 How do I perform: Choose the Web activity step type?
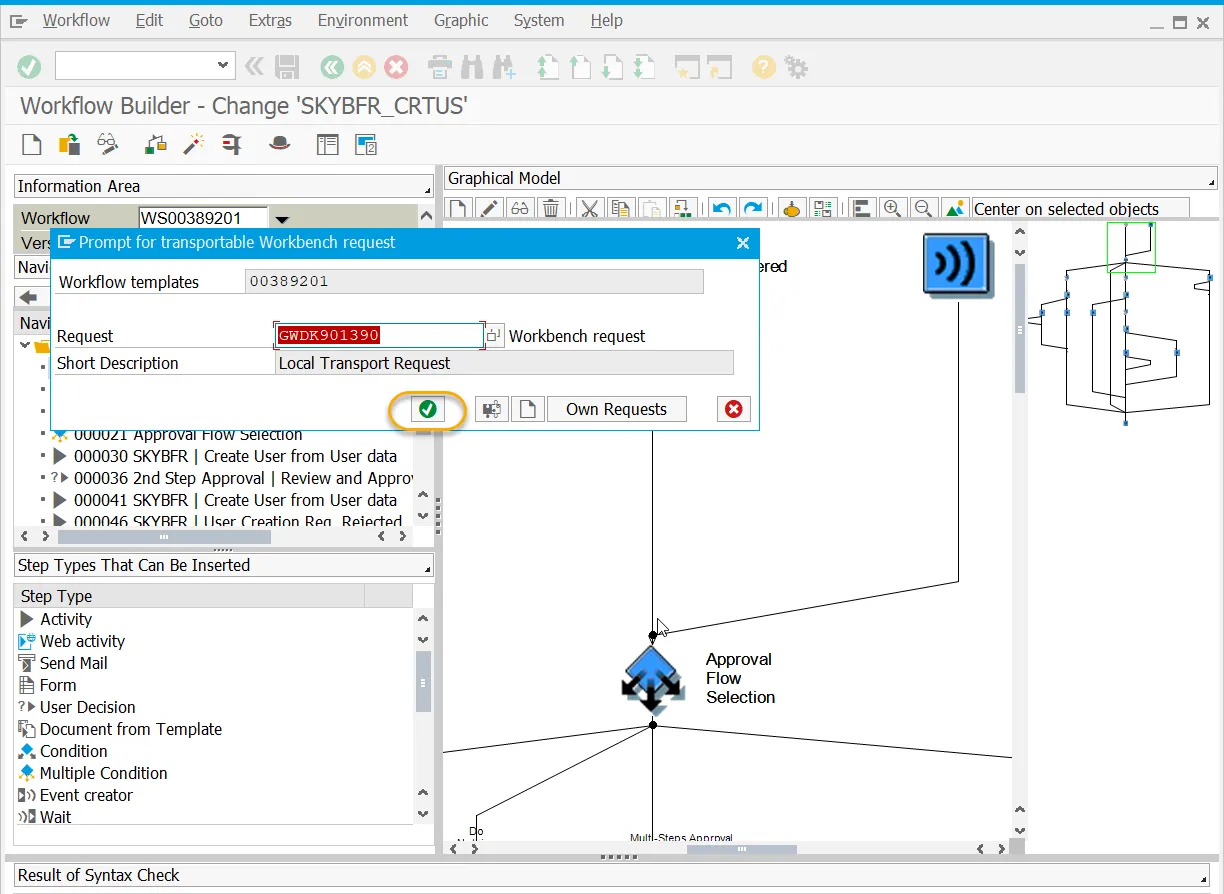point(82,641)
